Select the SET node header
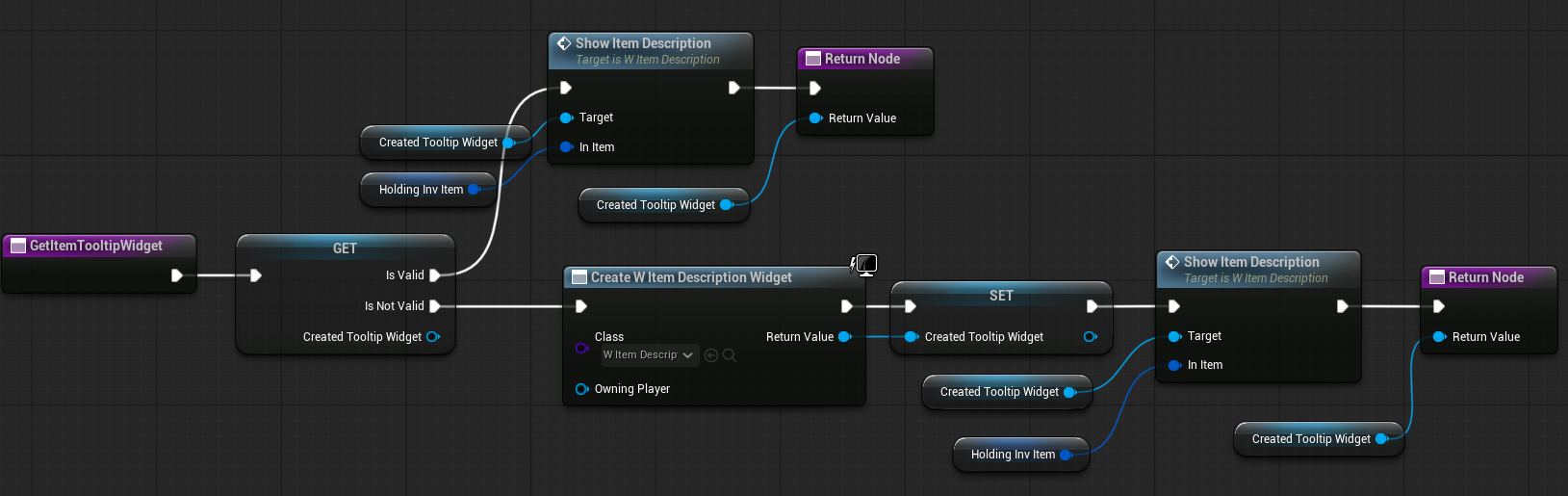 point(1001,296)
